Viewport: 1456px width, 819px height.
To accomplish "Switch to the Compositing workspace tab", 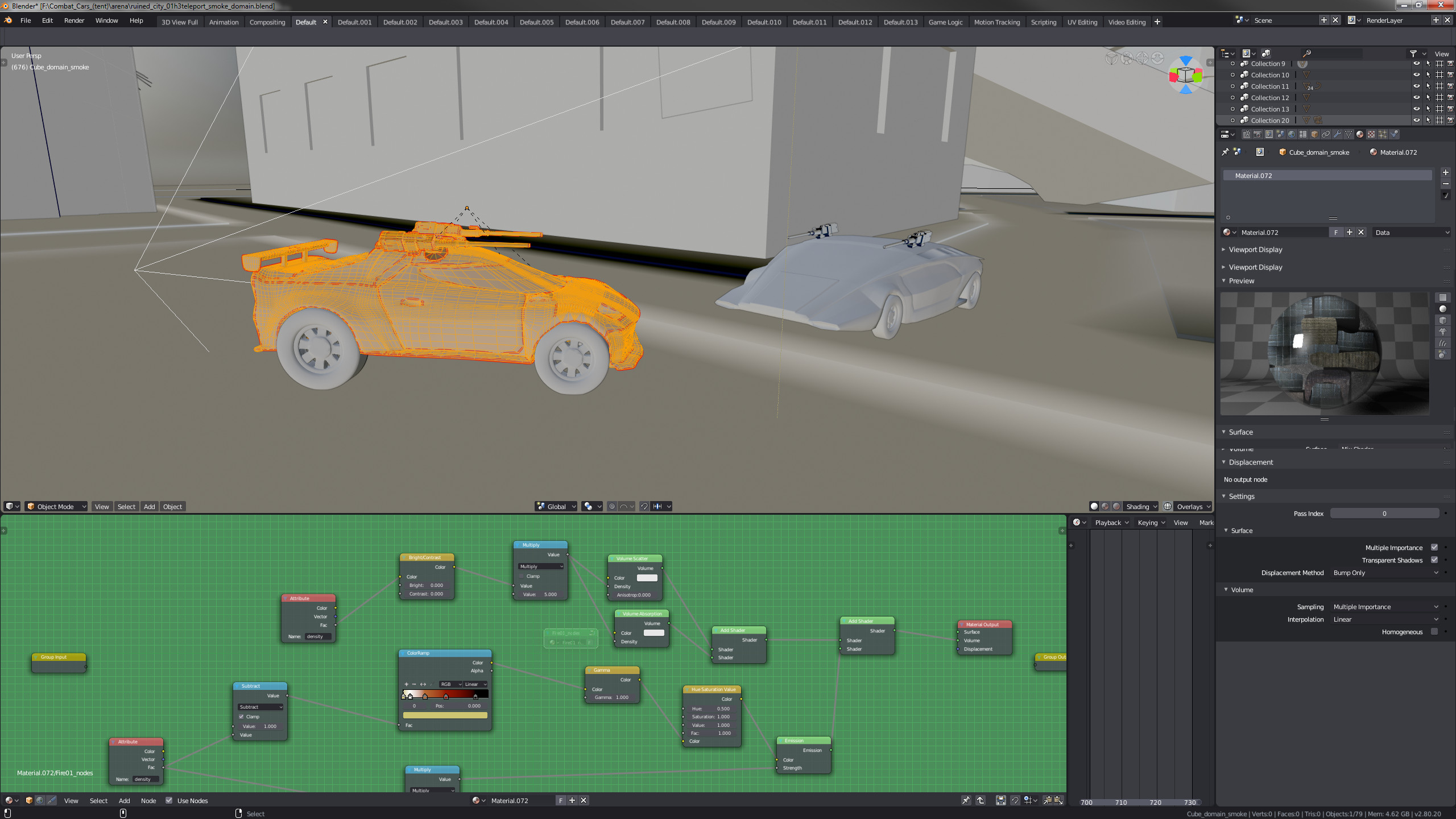I will coord(267,22).
